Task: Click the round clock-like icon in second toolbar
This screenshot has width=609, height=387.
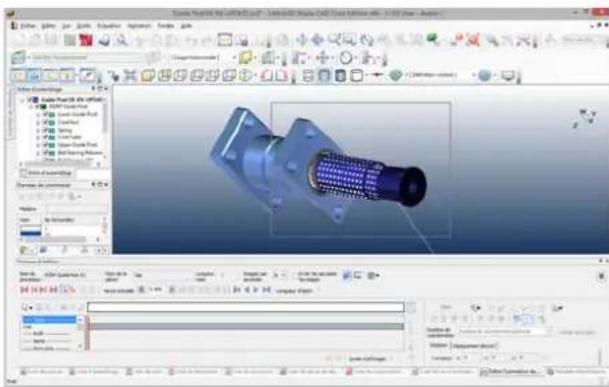Action: click(346, 58)
